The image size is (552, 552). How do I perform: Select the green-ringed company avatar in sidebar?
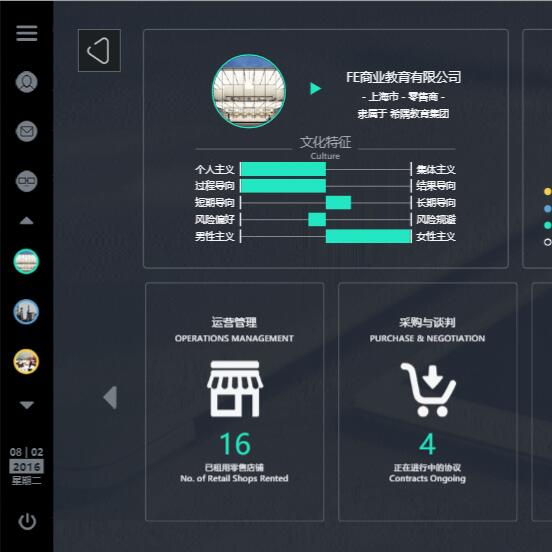(x=26, y=261)
